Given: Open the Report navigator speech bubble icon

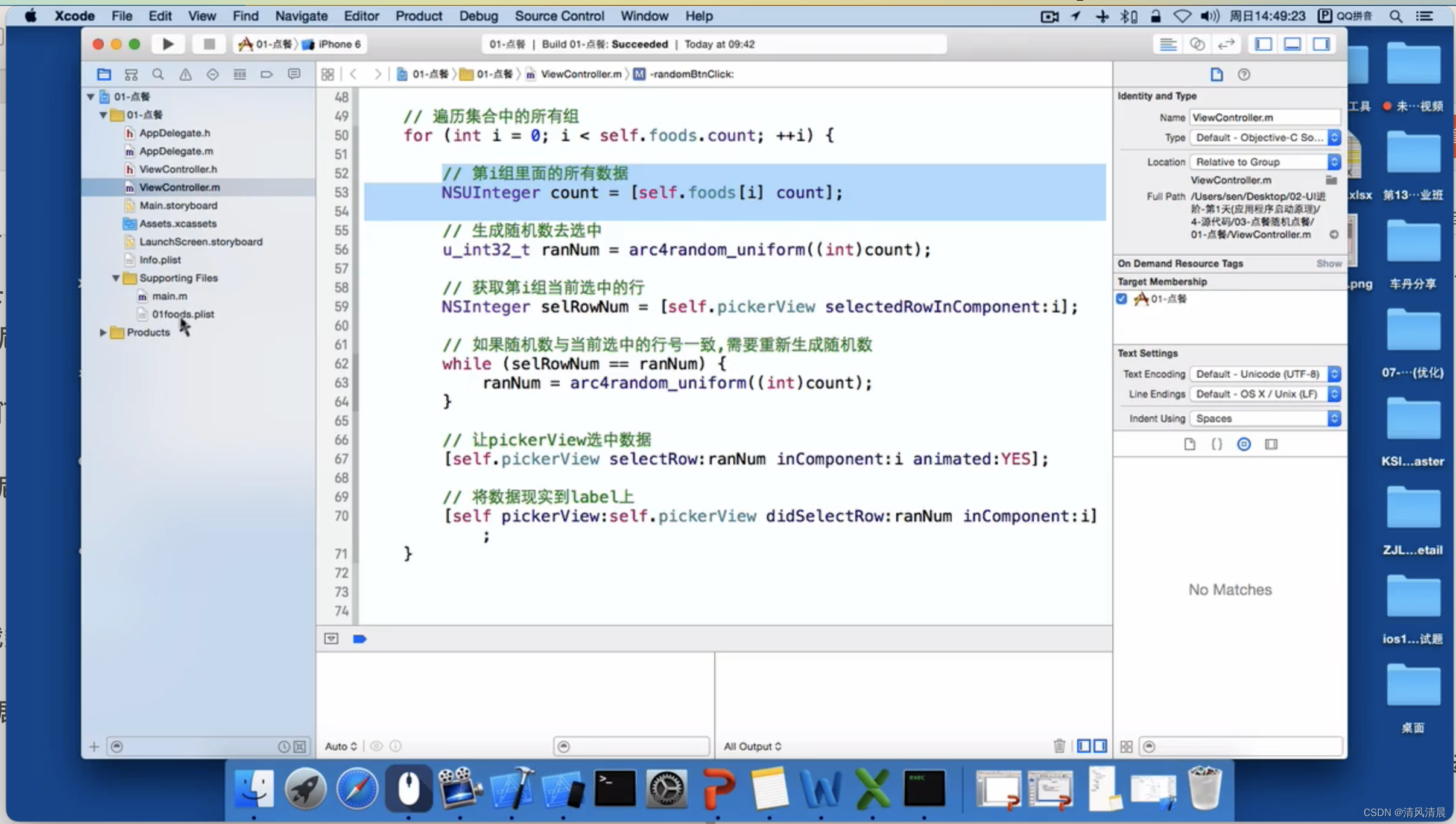Looking at the screenshot, I should pyautogui.click(x=294, y=74).
